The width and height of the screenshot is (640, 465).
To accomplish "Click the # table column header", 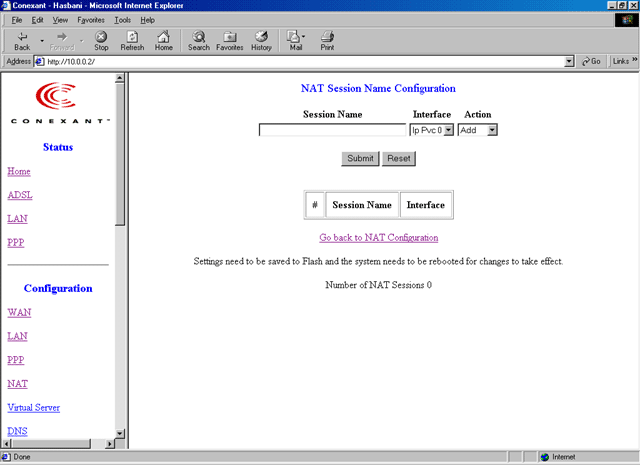I will click(315, 205).
